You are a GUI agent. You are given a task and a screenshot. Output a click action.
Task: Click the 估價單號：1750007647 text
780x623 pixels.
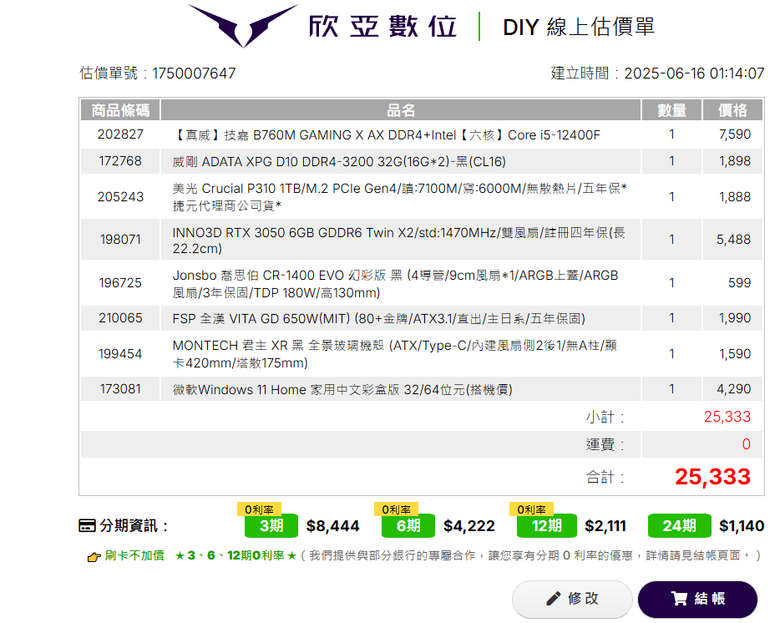(158, 73)
